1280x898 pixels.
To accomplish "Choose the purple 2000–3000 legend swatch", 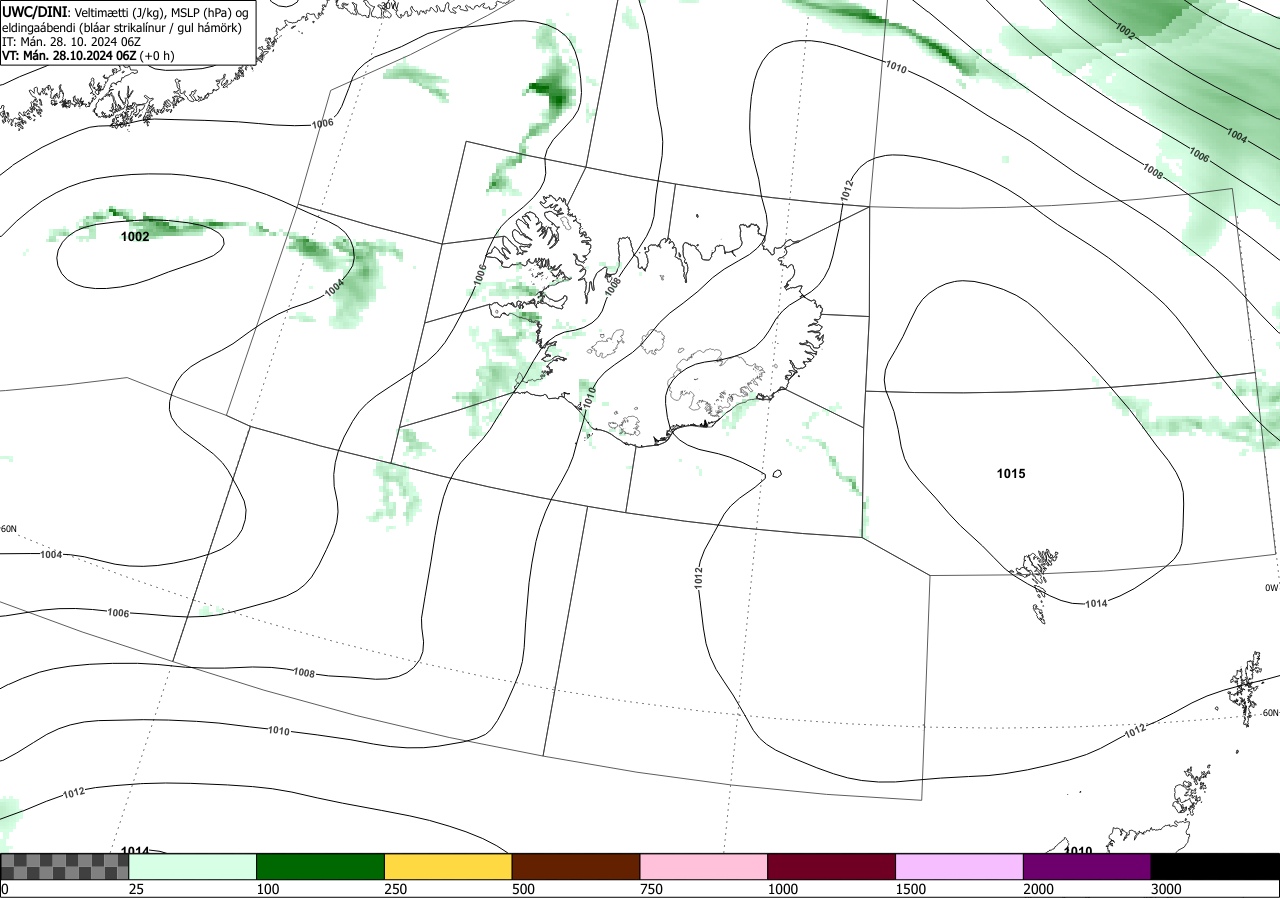I will click(1087, 866).
